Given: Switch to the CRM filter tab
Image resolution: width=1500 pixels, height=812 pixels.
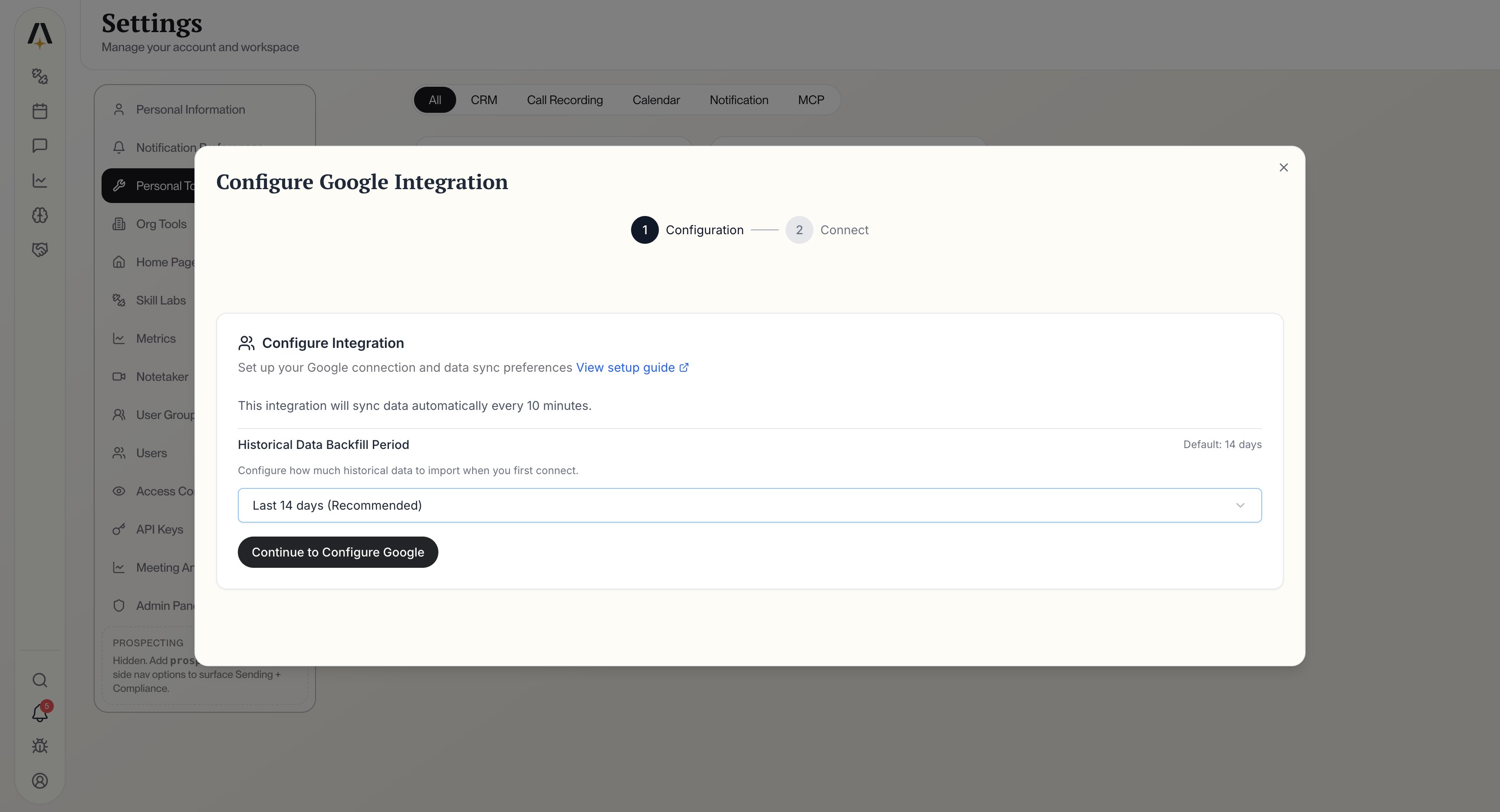Looking at the screenshot, I should tap(484, 100).
